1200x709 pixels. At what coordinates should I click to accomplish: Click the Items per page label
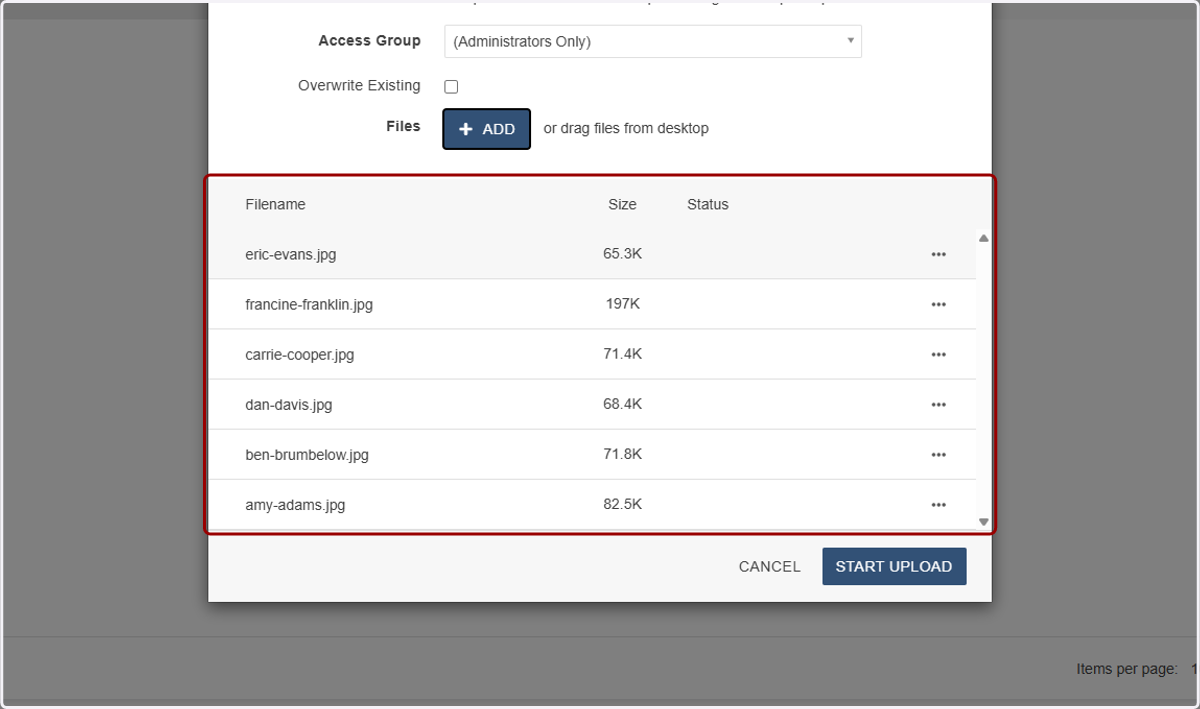click(x=1127, y=669)
